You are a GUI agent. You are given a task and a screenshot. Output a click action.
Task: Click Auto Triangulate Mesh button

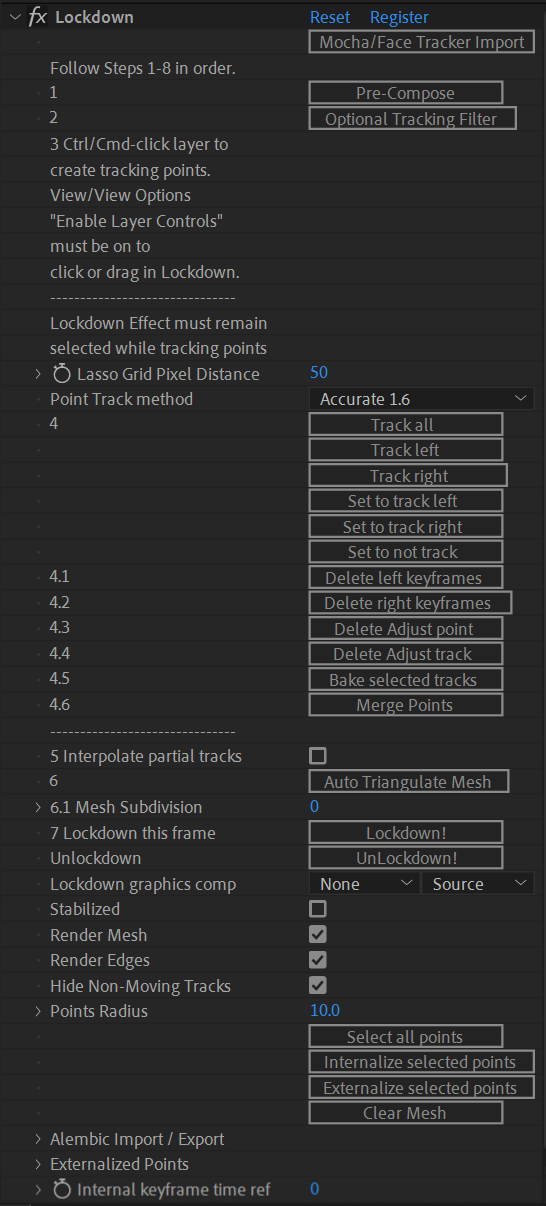pyautogui.click(x=409, y=782)
